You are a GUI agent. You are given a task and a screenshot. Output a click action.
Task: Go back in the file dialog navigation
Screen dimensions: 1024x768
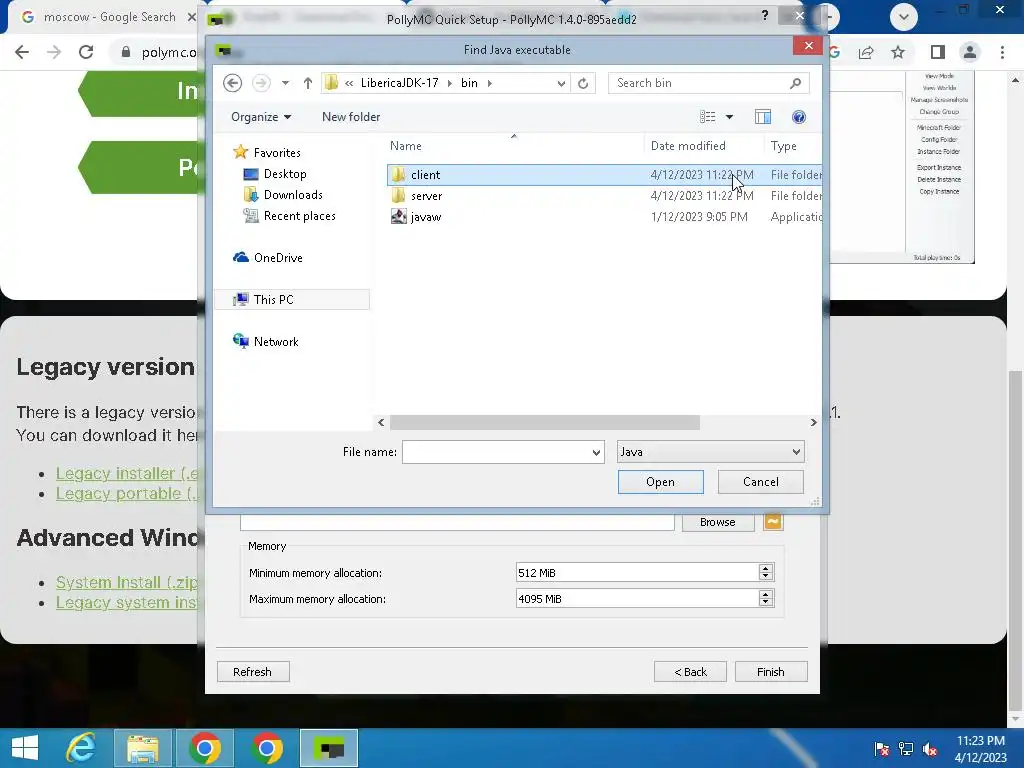(x=232, y=83)
